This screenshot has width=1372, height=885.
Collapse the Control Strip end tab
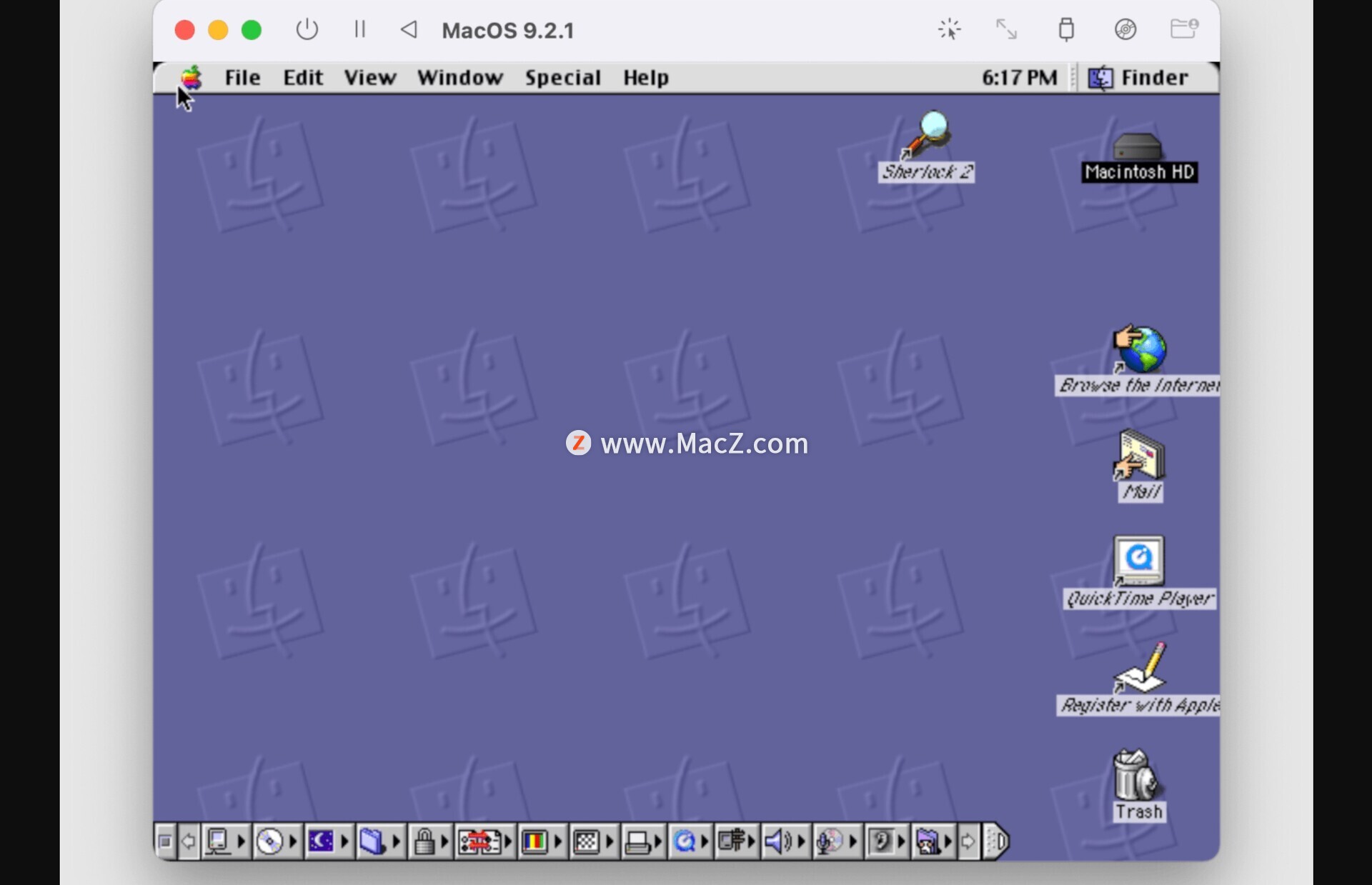pos(997,842)
